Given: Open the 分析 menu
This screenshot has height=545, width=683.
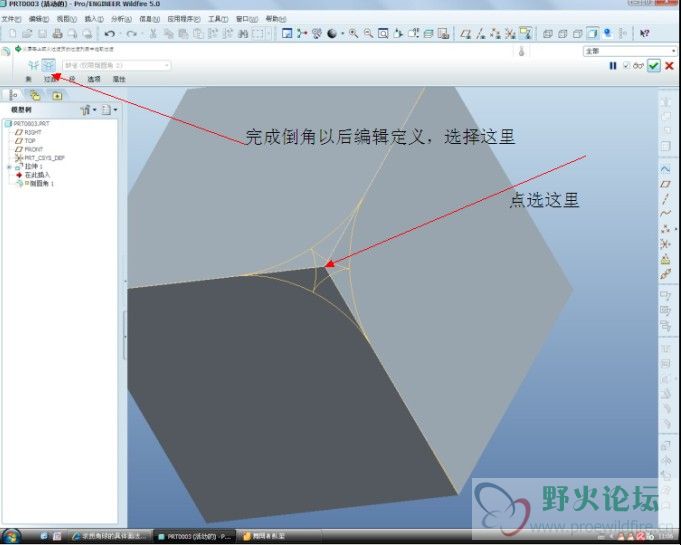Looking at the screenshot, I should pos(121,19).
